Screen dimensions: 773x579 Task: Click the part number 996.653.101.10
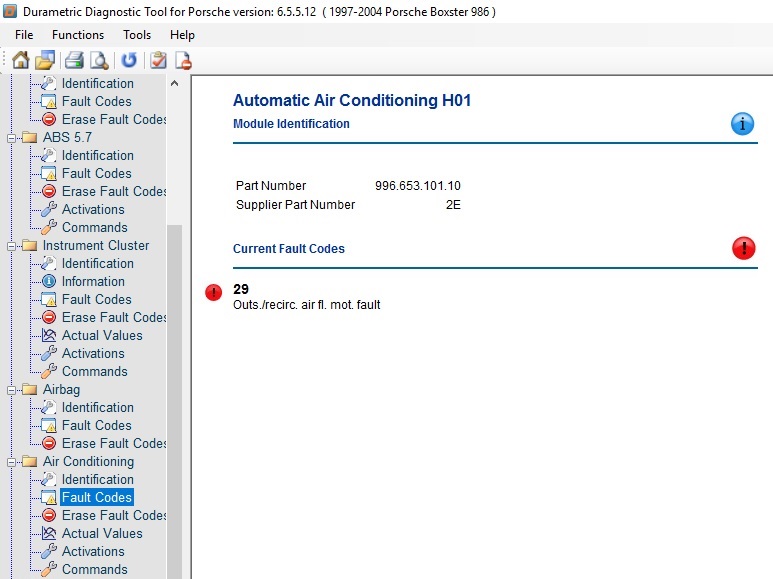[418, 185]
